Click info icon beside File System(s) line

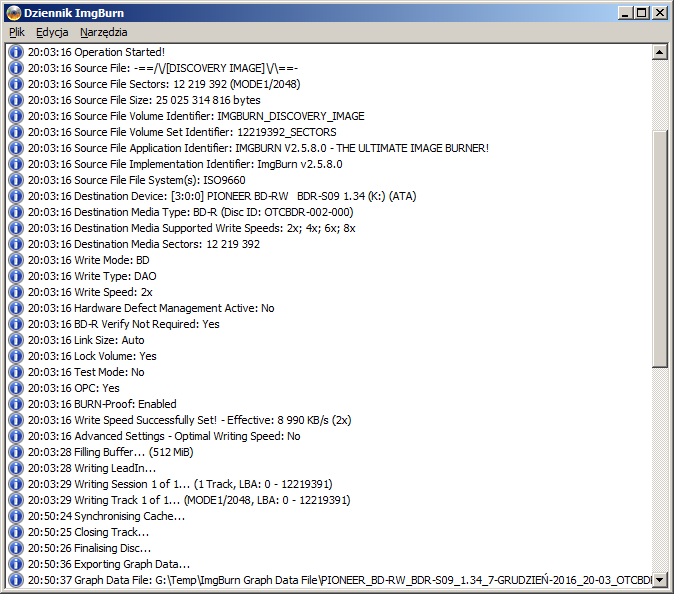click(15, 180)
